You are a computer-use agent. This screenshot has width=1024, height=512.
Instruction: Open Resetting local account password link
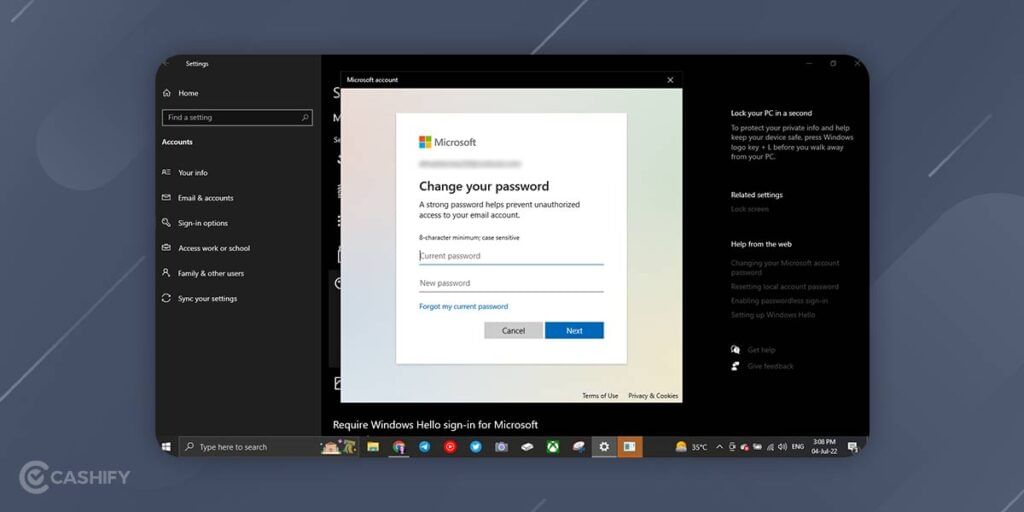pyautogui.click(x=785, y=287)
